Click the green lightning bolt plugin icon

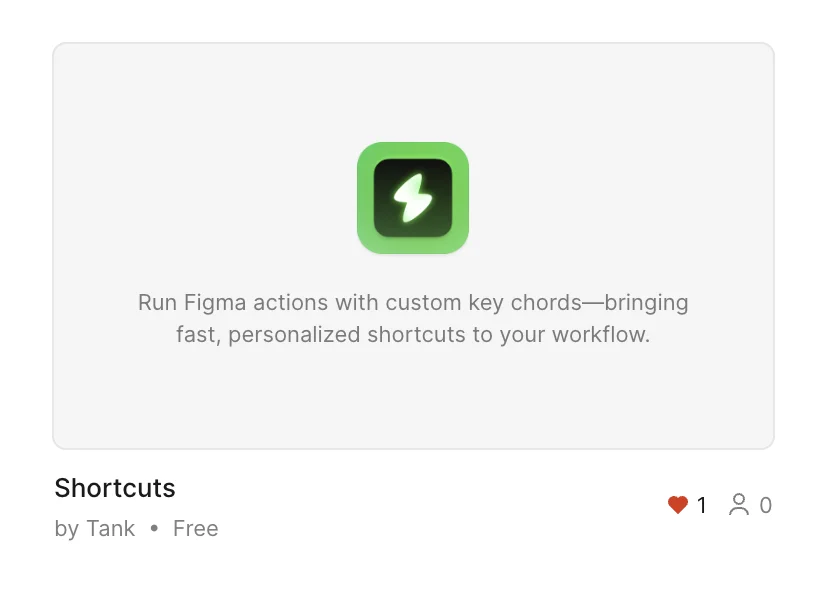[412, 198]
